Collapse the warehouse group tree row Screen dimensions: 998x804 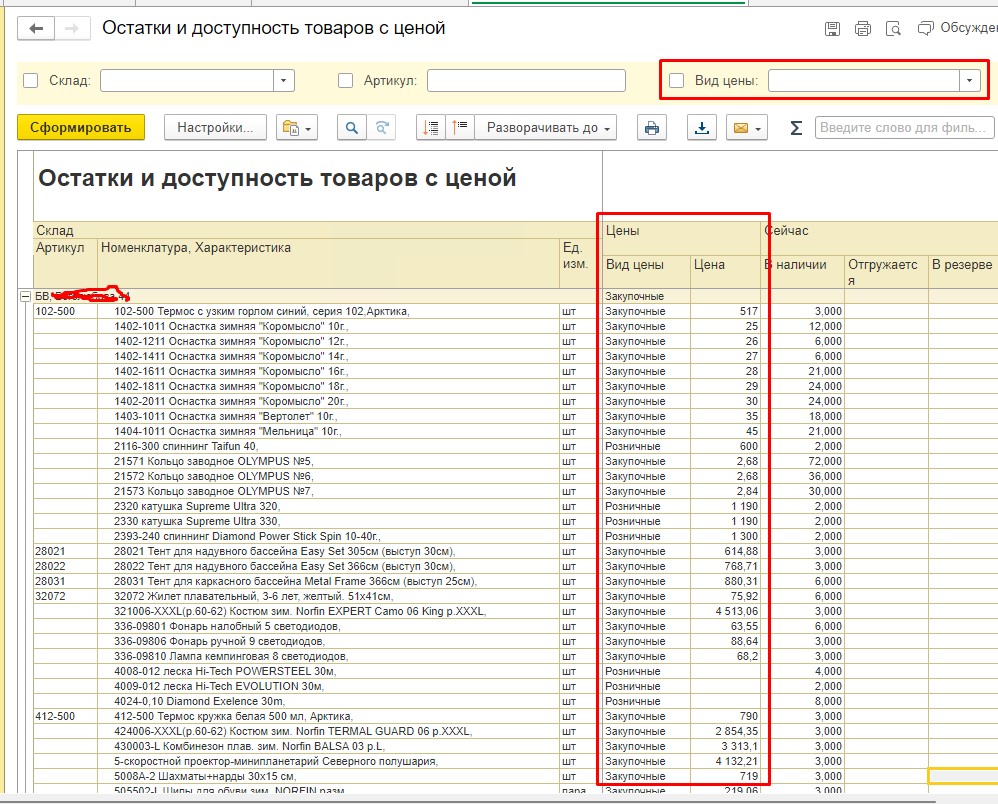pos(24,296)
